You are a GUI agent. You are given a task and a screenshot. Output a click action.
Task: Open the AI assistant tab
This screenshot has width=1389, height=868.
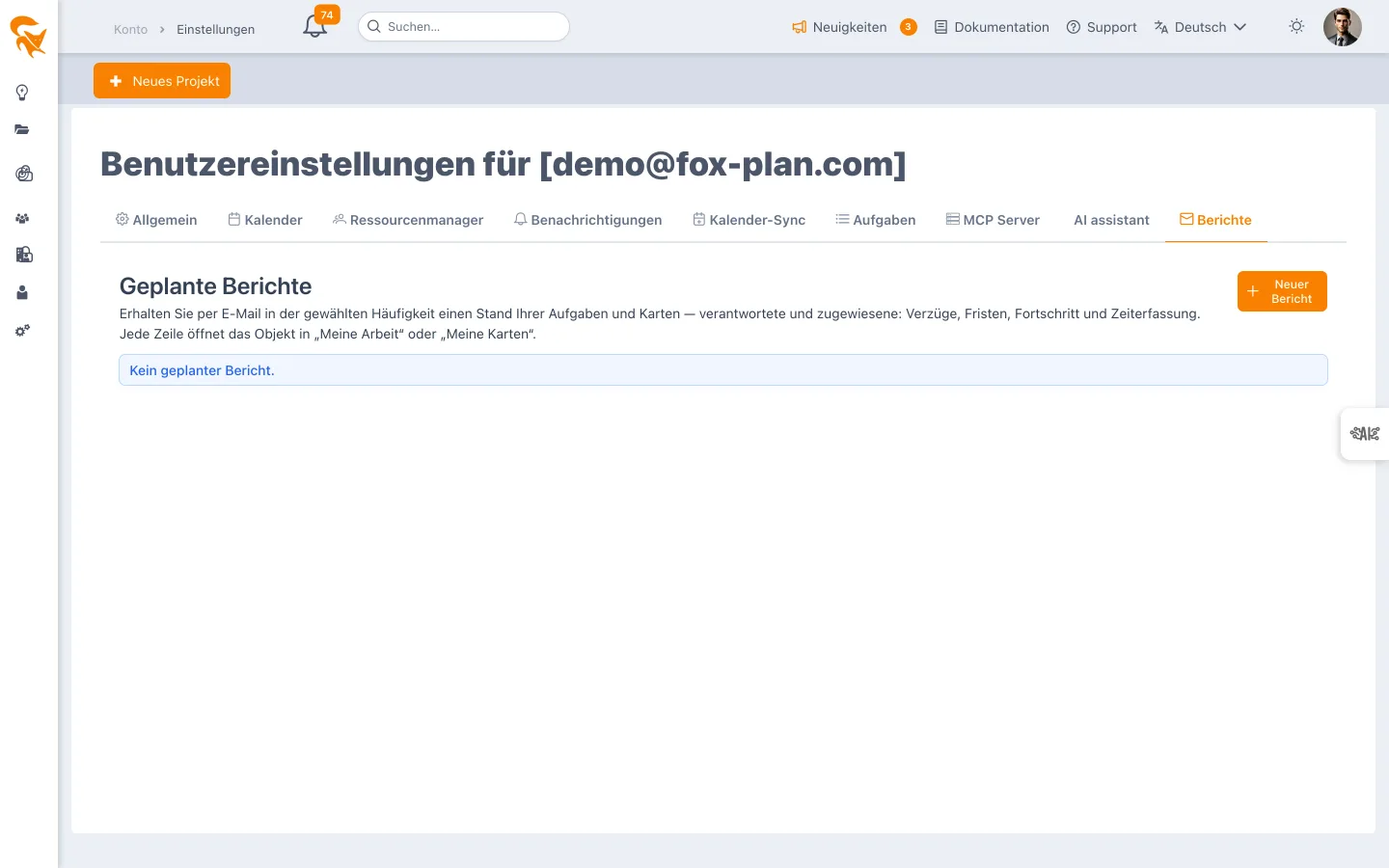tap(1110, 220)
